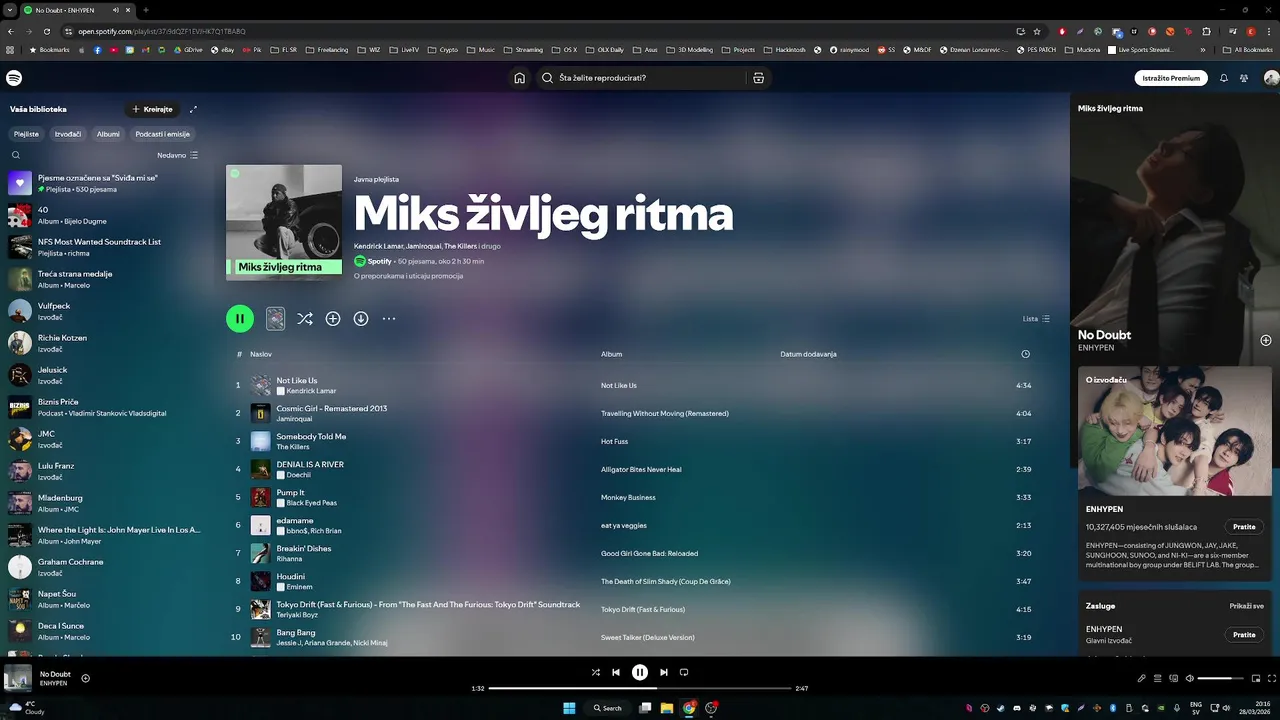Image resolution: width=1280 pixels, height=720 pixels.
Task: Click the Prikaži sve link in Zasluge
Action: [x=1246, y=606]
